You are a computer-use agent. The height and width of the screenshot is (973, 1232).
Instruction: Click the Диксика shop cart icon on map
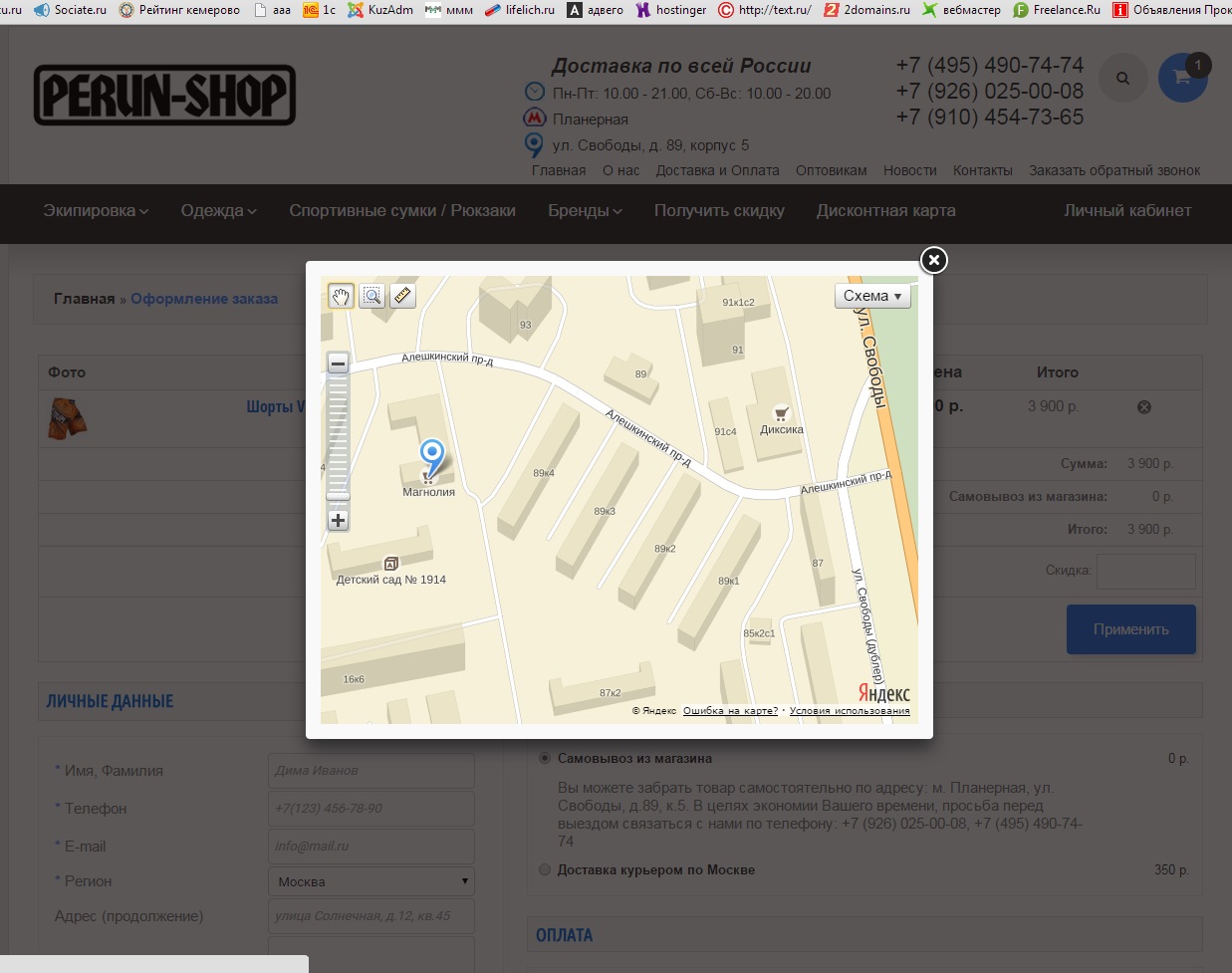(x=782, y=413)
